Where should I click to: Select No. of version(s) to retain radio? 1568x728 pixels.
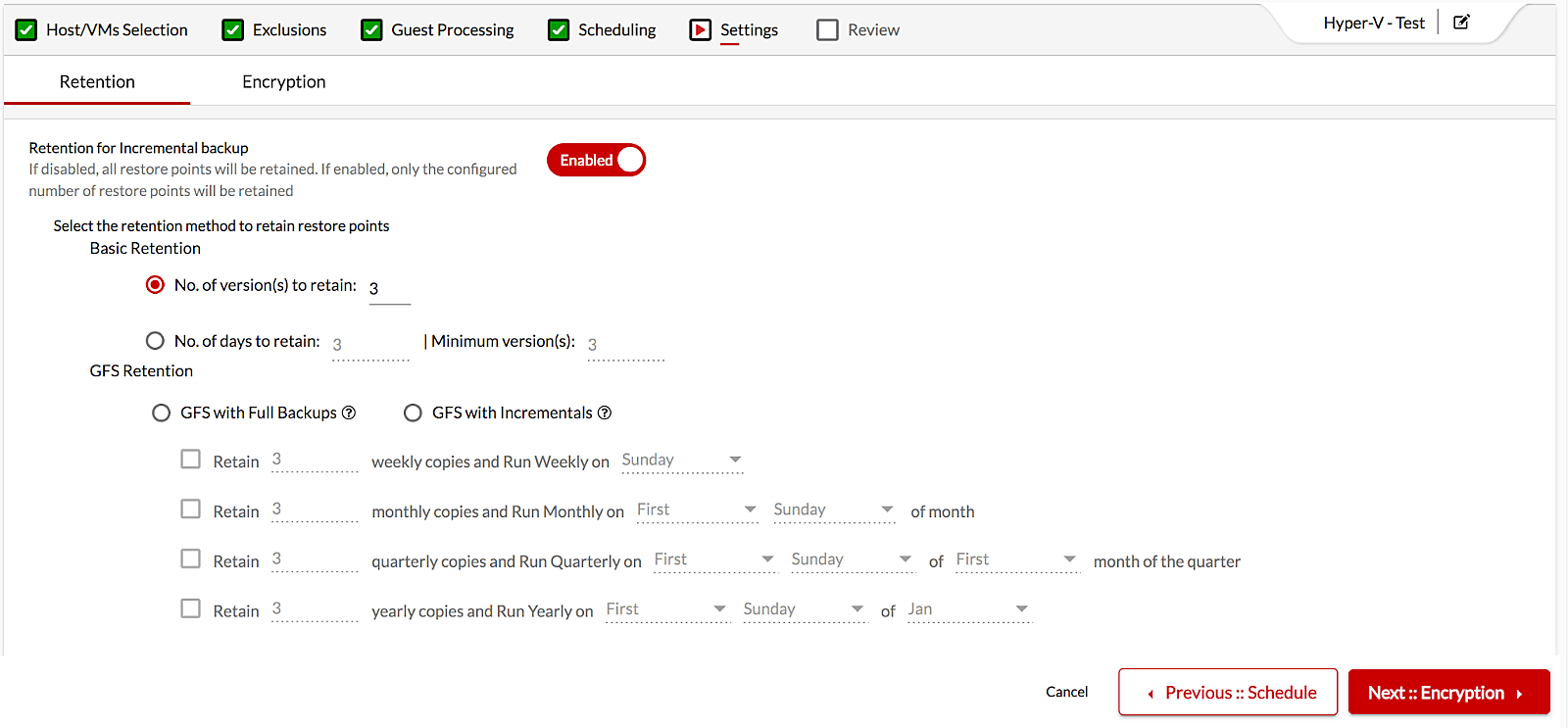[155, 285]
